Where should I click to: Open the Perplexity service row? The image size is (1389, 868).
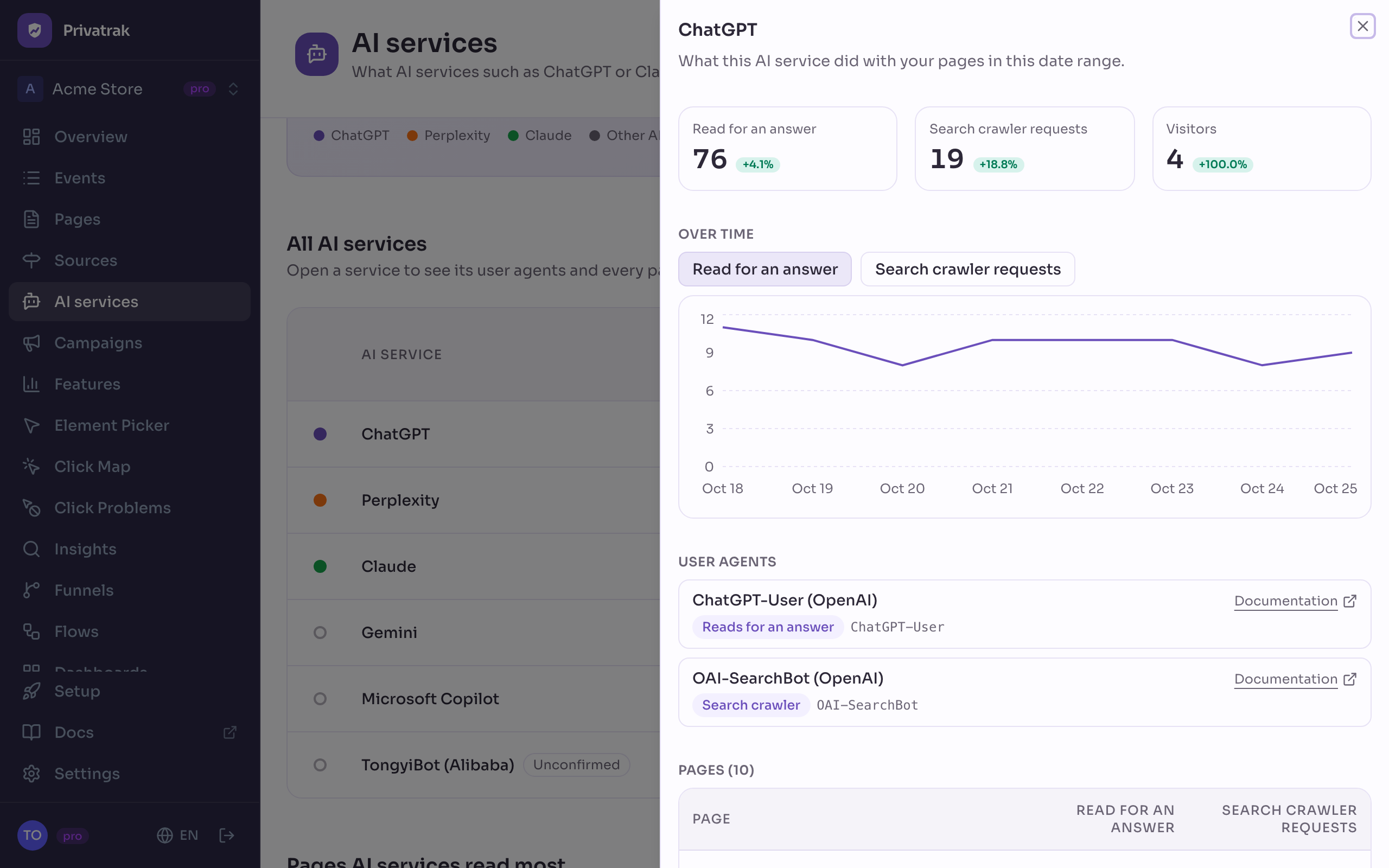474,500
